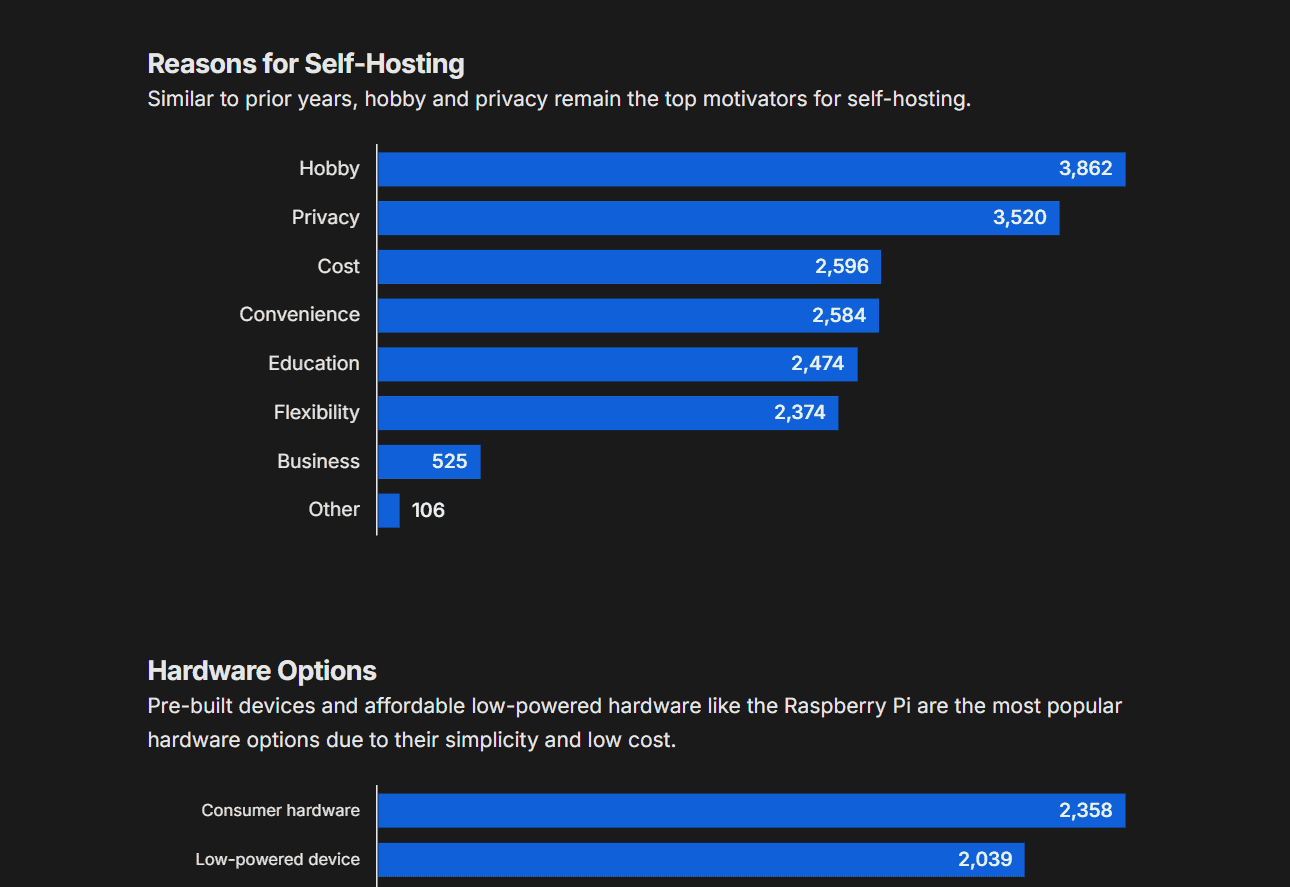Click the "Convenience" axis label
1290x887 pixels.
299,315
